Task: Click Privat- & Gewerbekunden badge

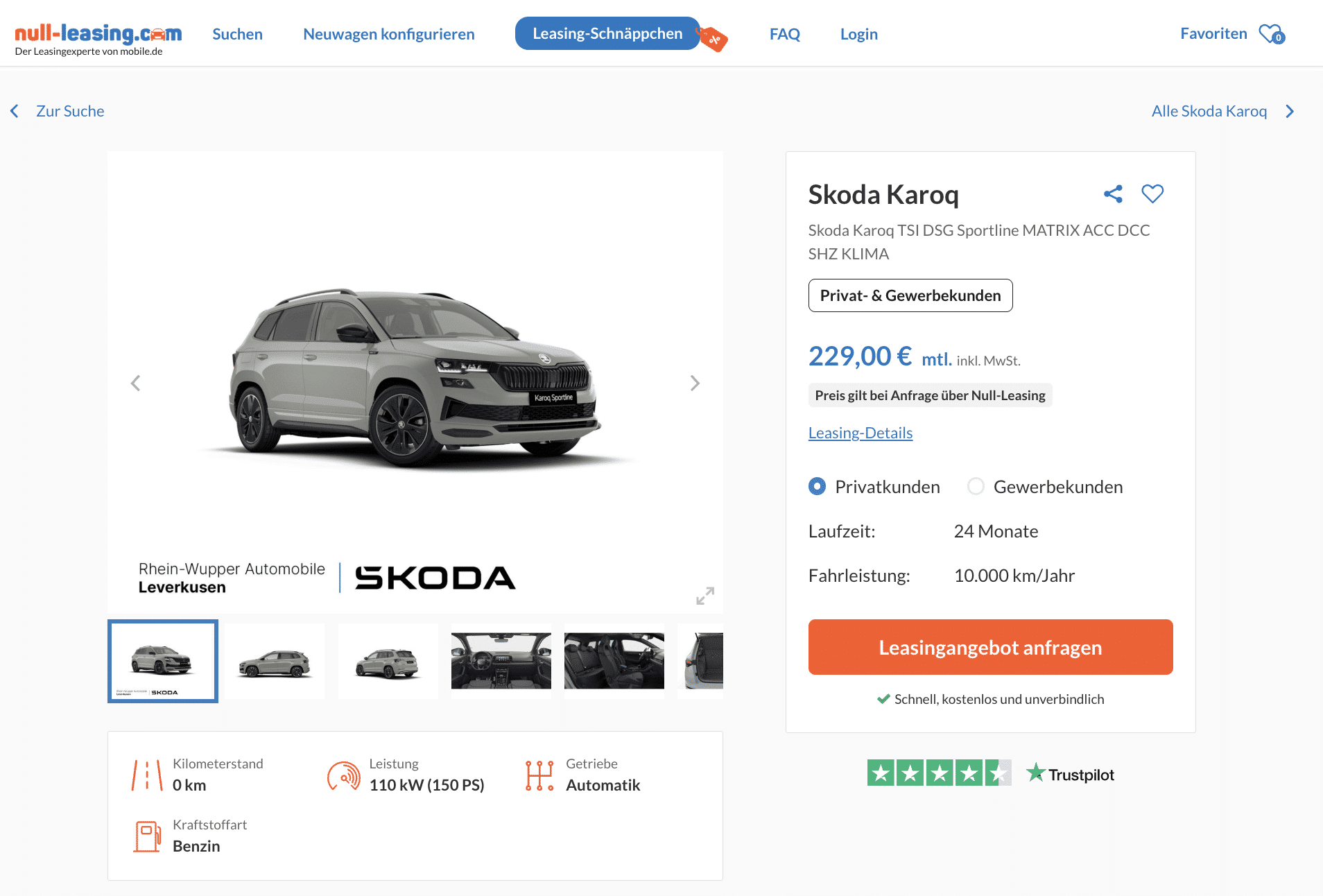Action: coord(910,295)
